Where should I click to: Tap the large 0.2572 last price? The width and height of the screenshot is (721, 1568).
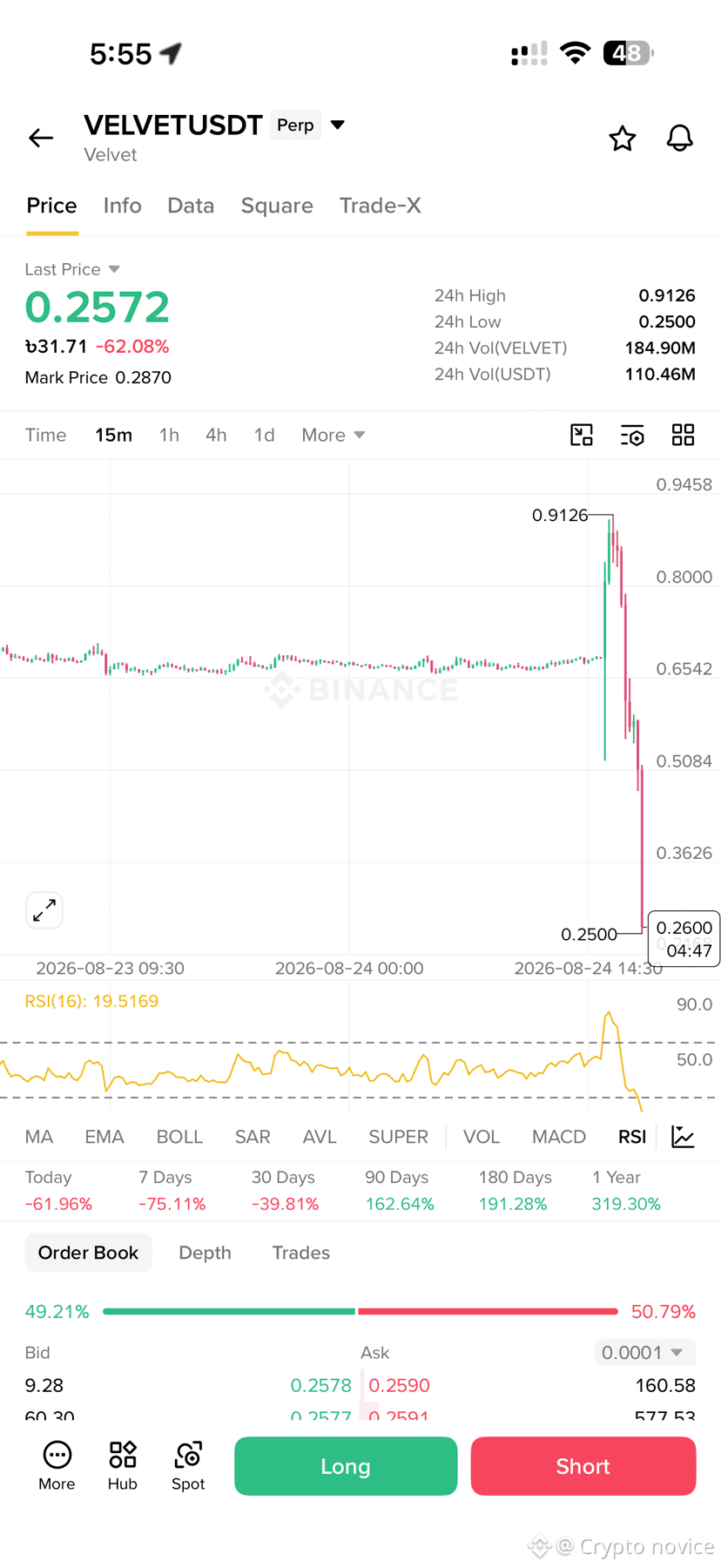[97, 307]
